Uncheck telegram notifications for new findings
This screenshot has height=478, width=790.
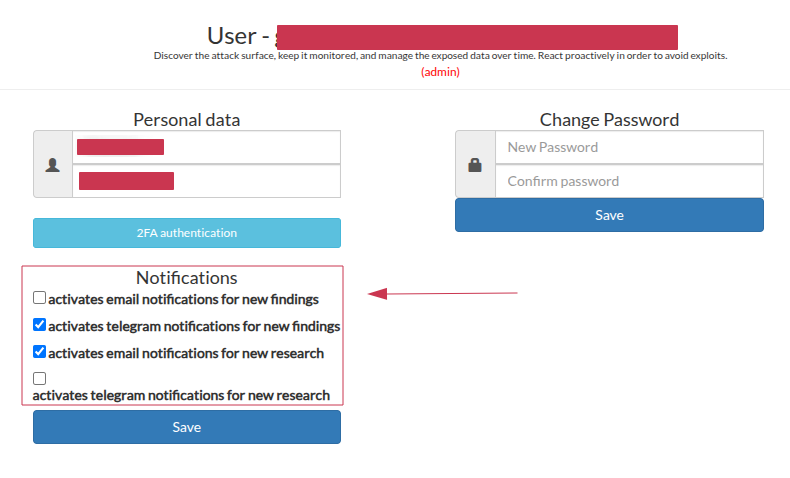(39, 324)
